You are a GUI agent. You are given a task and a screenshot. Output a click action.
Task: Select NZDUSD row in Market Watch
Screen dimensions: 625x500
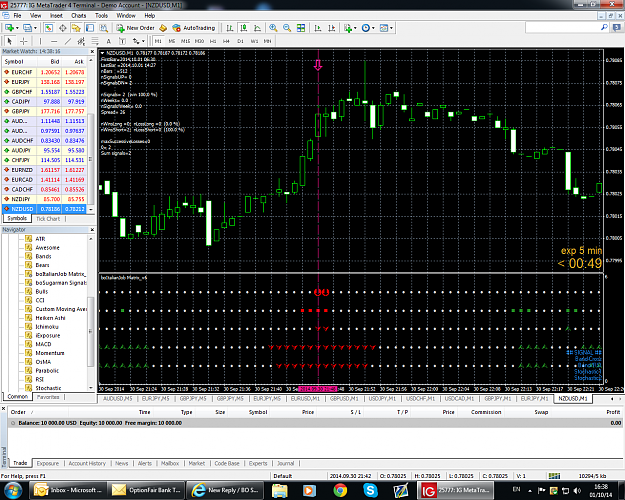tap(44, 209)
